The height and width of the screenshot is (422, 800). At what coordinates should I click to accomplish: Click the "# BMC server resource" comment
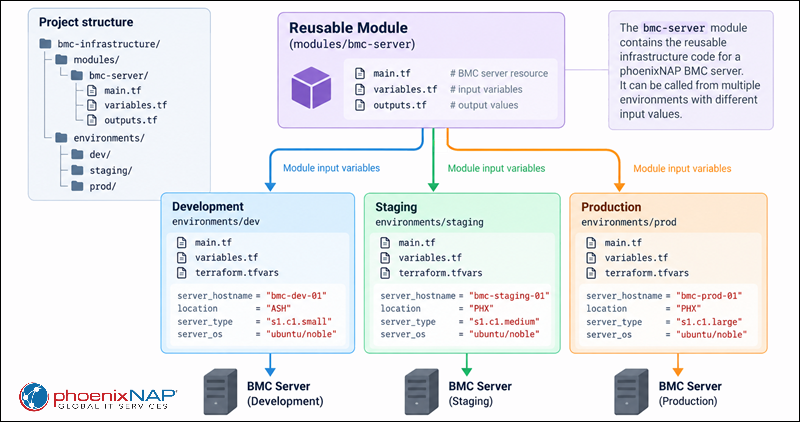point(499,73)
